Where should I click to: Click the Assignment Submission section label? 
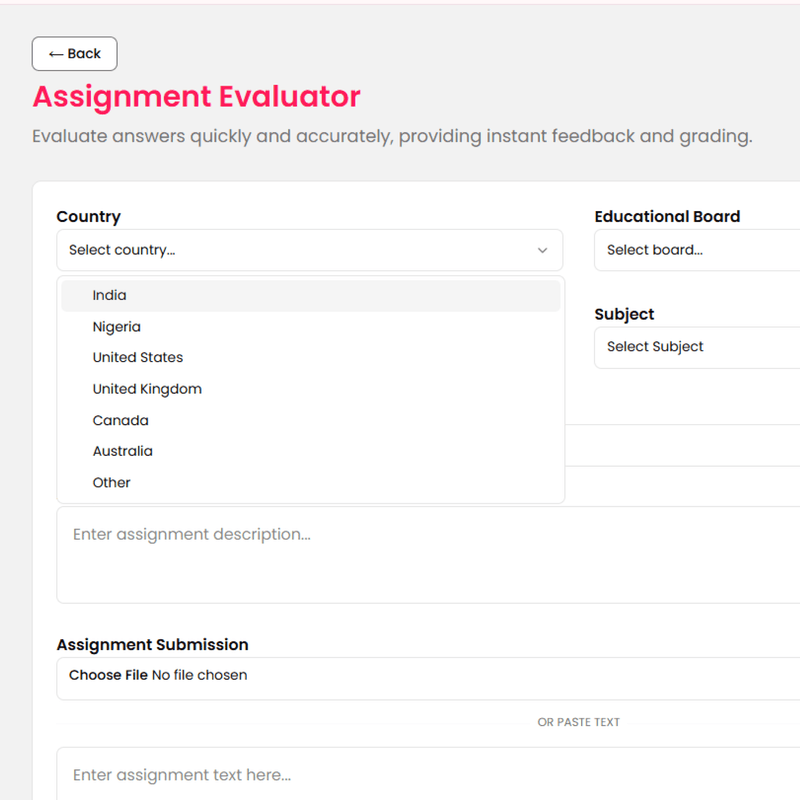[x=152, y=645]
